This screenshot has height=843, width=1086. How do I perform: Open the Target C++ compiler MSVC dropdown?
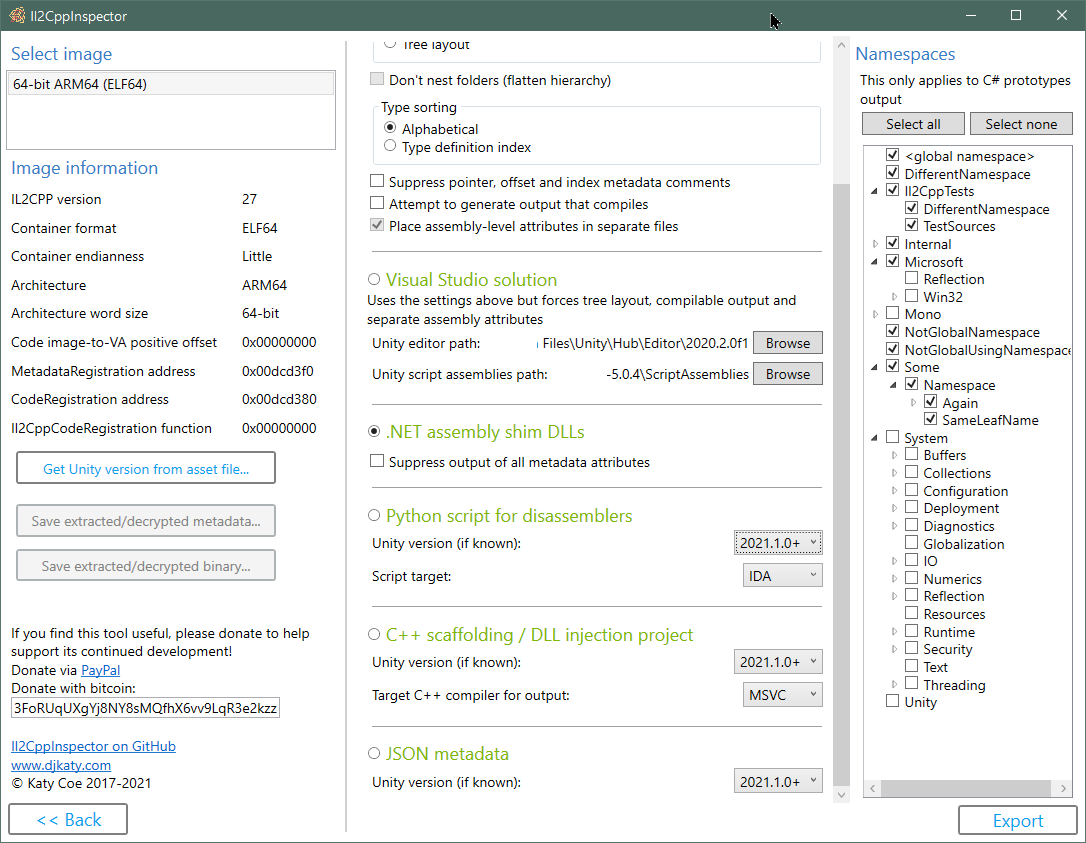(x=782, y=694)
